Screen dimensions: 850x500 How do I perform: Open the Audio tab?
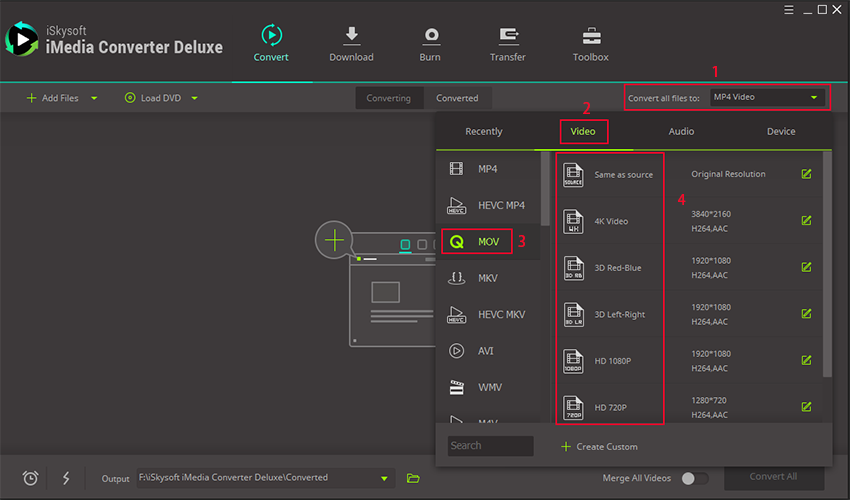coord(681,131)
